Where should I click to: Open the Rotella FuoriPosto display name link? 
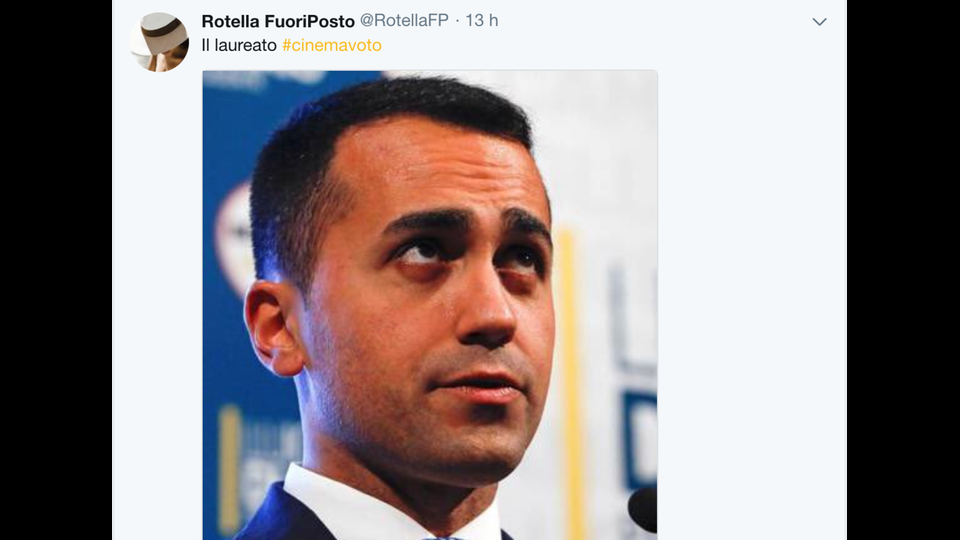(x=278, y=21)
